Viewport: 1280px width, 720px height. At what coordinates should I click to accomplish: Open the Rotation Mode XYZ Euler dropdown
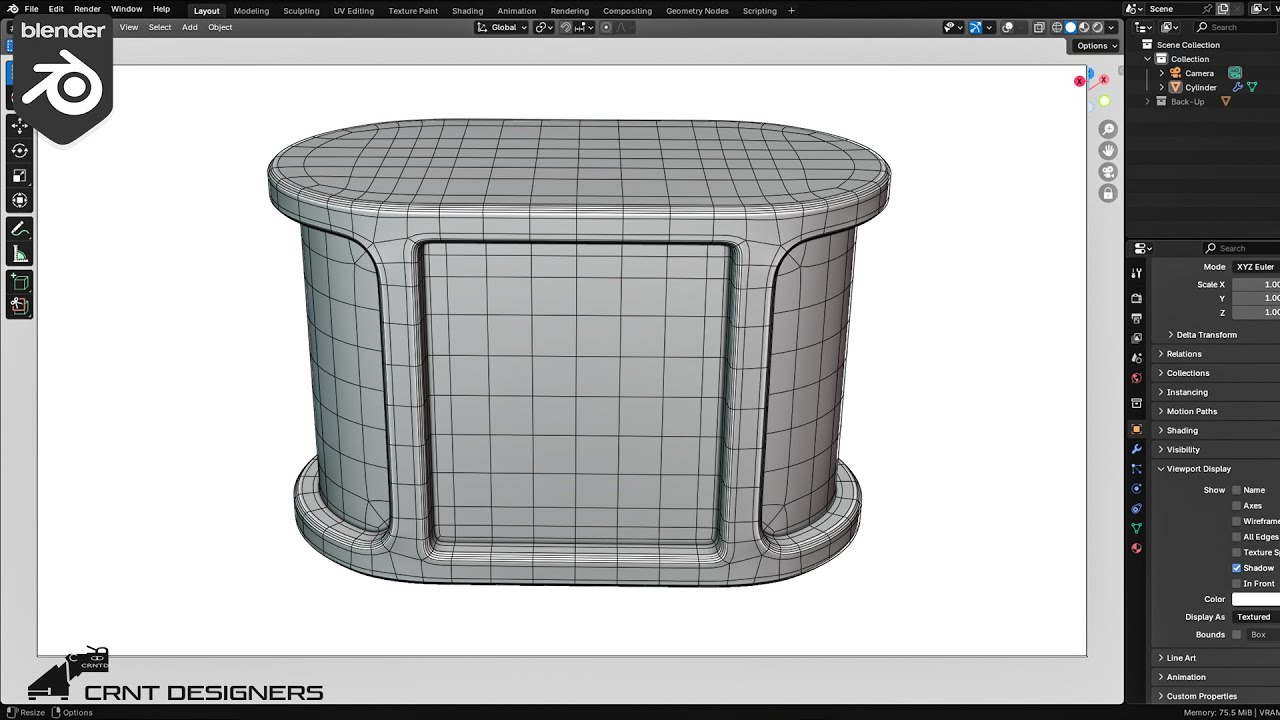[1256, 267]
